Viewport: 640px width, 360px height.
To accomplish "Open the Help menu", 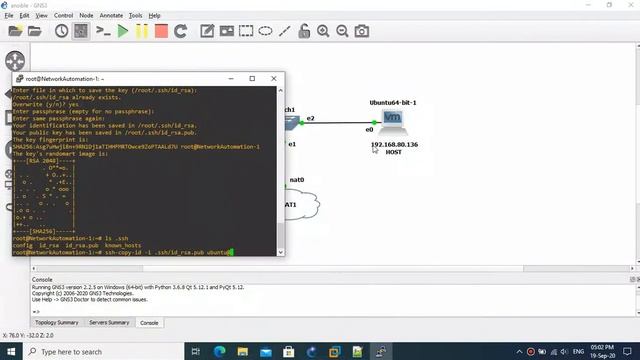I will tap(154, 16).
